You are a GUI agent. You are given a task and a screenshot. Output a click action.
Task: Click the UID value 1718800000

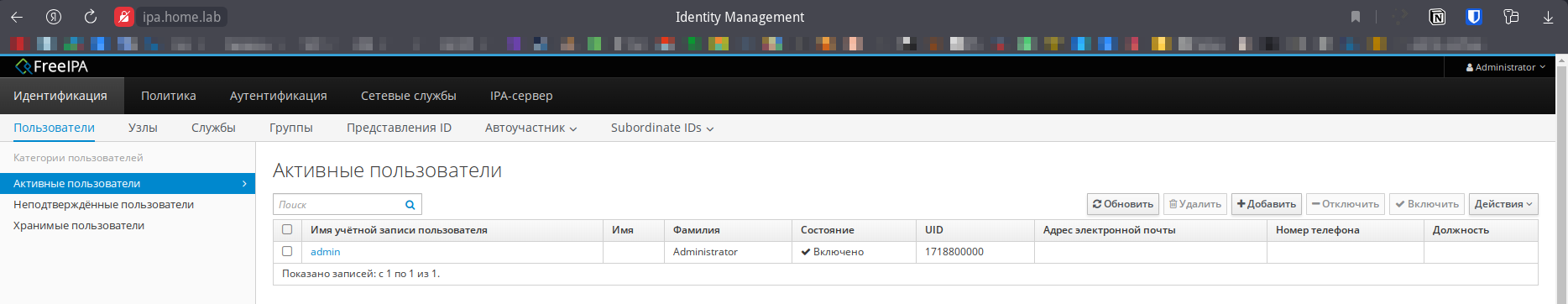(954, 252)
